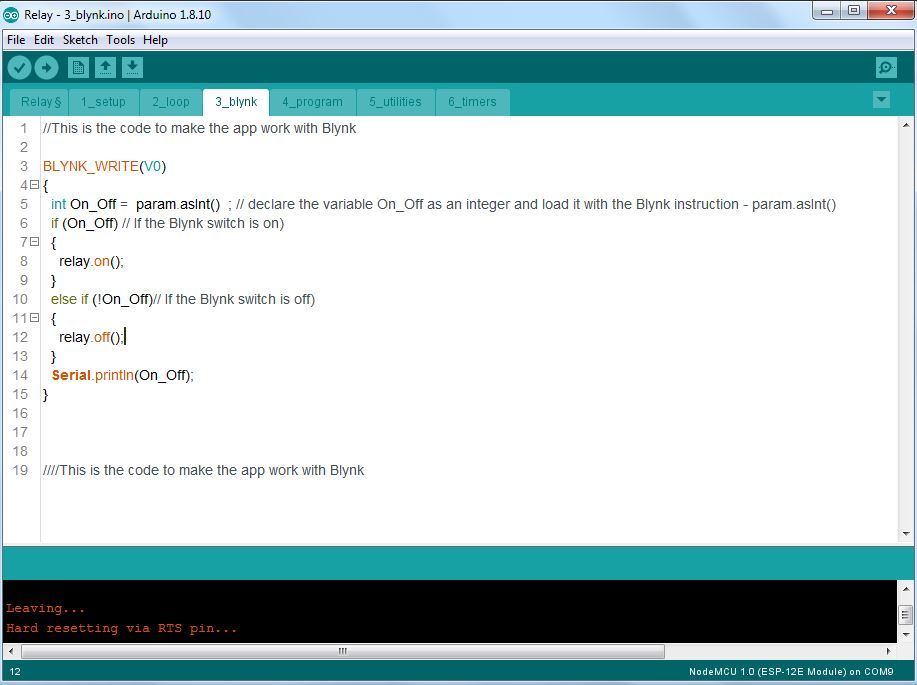Viewport: 917px width, 685px height.
Task: Click BLYNK_WRITE on line 3
Action: pyautogui.click(x=91, y=166)
